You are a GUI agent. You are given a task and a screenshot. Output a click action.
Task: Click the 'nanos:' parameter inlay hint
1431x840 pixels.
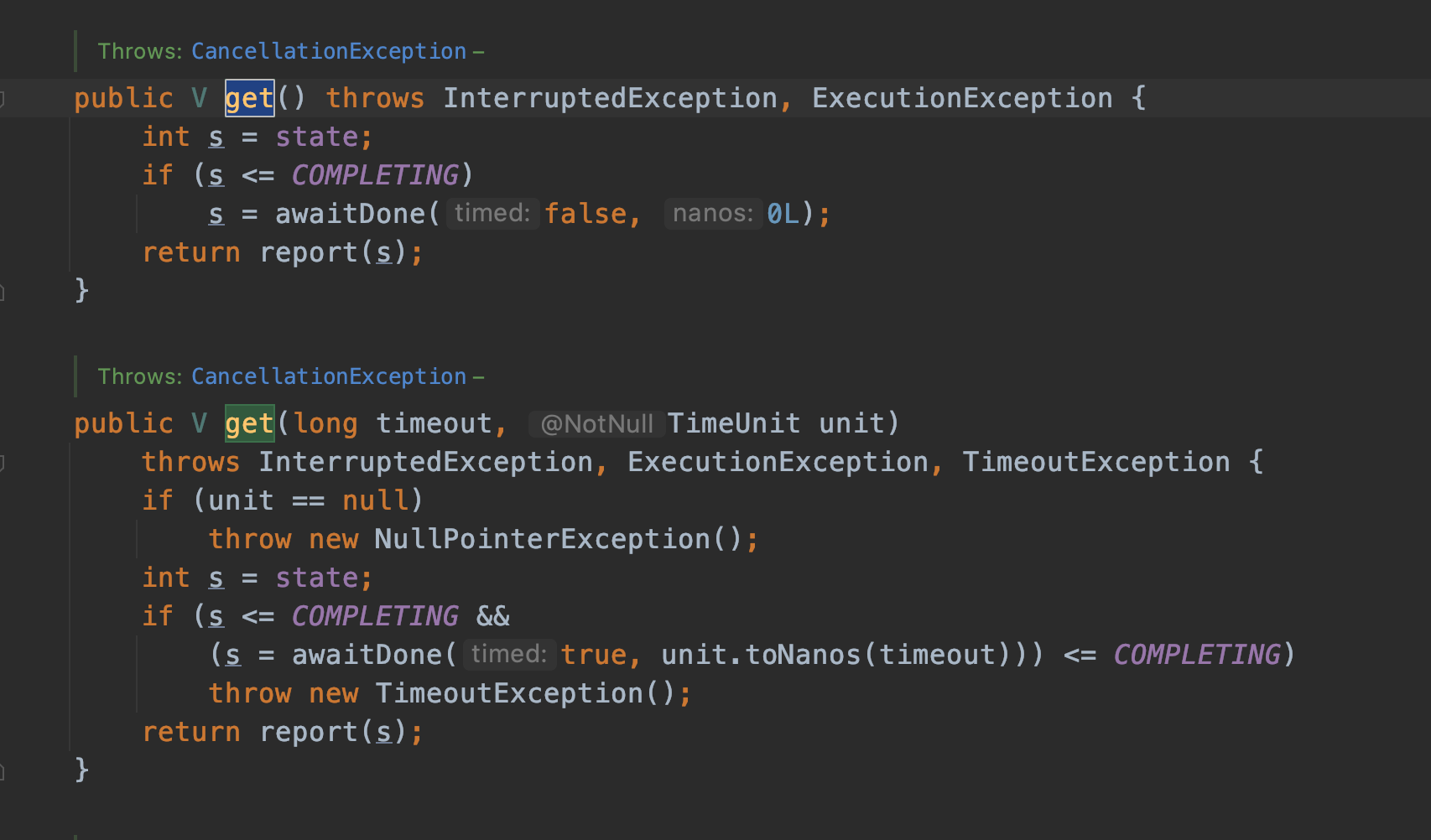pos(713,214)
